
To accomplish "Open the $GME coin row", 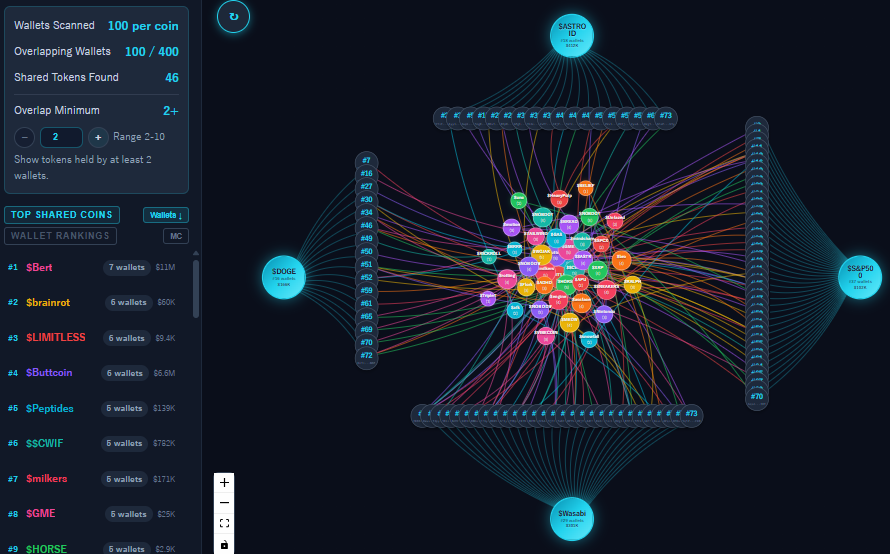I will pos(96,514).
